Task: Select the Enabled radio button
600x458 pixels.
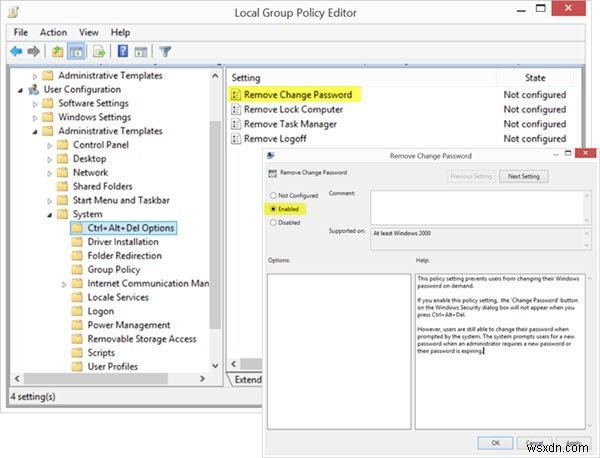Action: coord(273,209)
